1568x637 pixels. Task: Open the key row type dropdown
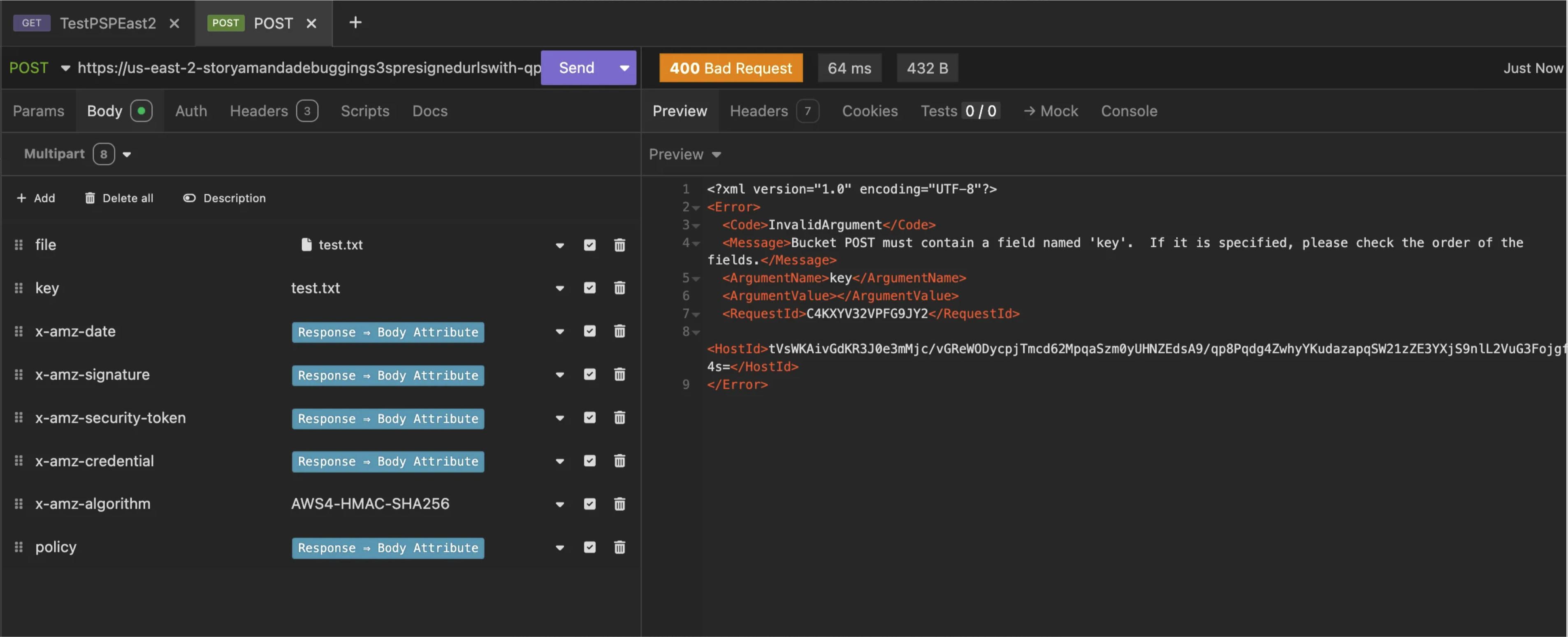[x=559, y=288]
